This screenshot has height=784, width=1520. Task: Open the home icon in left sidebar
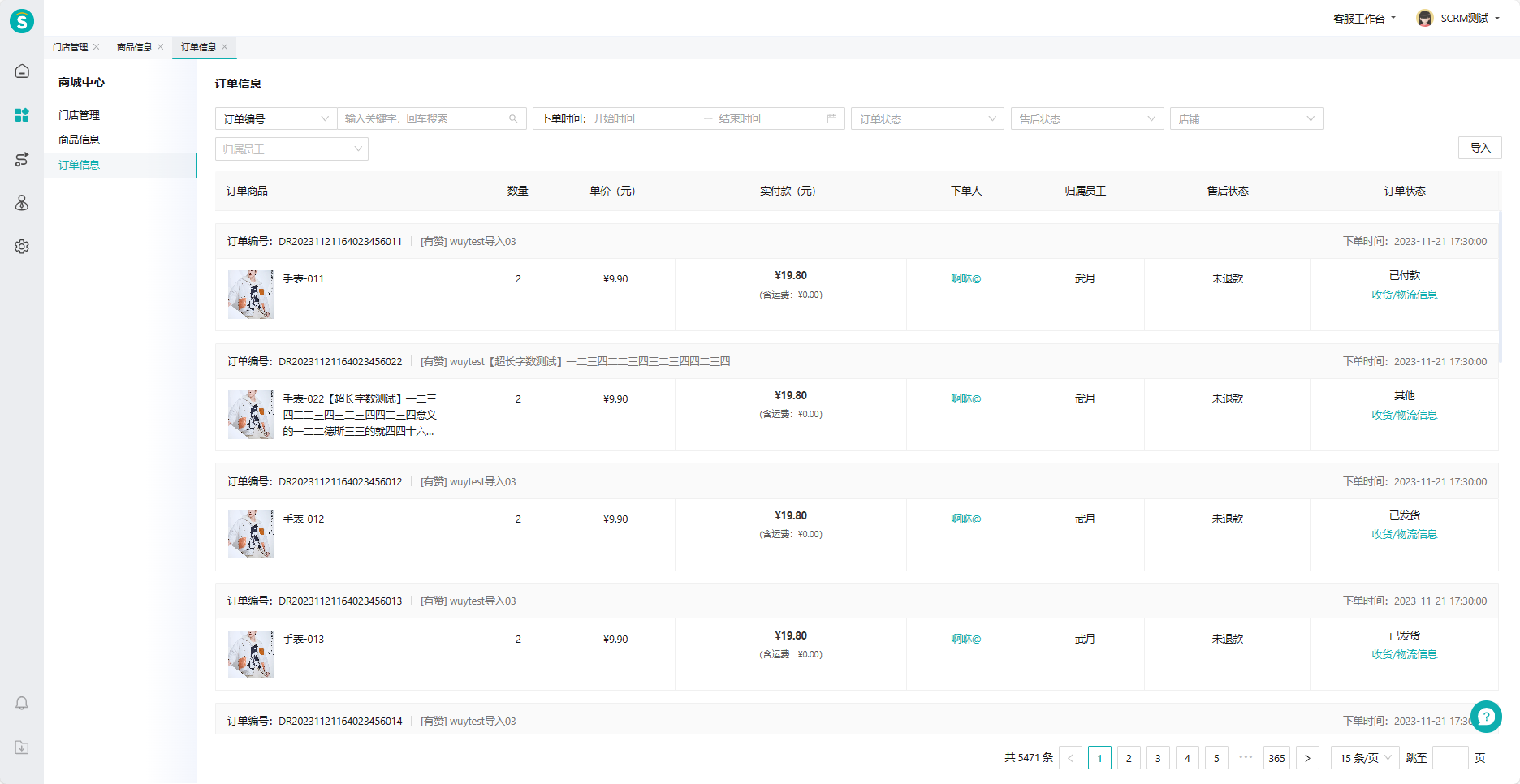click(22, 71)
